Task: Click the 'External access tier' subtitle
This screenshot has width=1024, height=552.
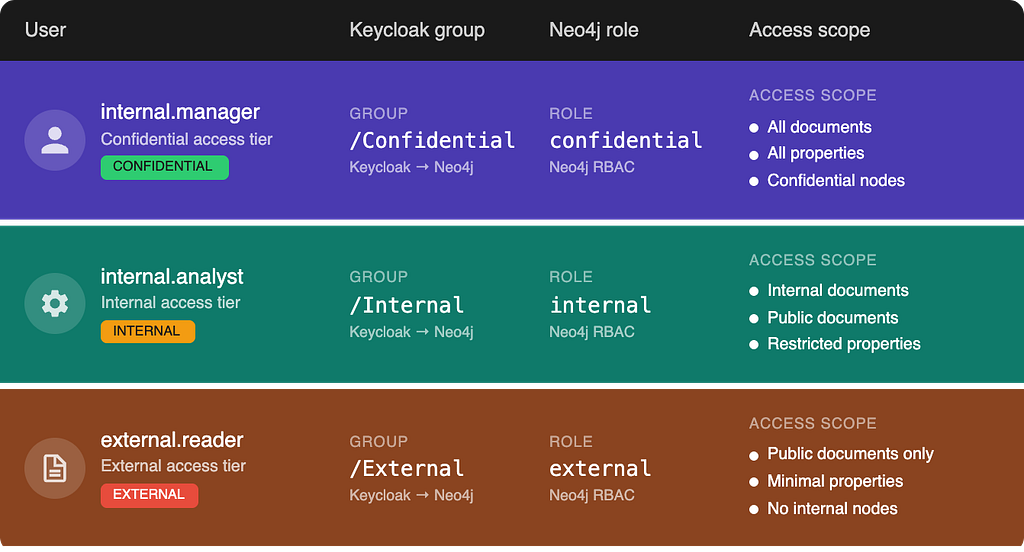Action: [173, 466]
